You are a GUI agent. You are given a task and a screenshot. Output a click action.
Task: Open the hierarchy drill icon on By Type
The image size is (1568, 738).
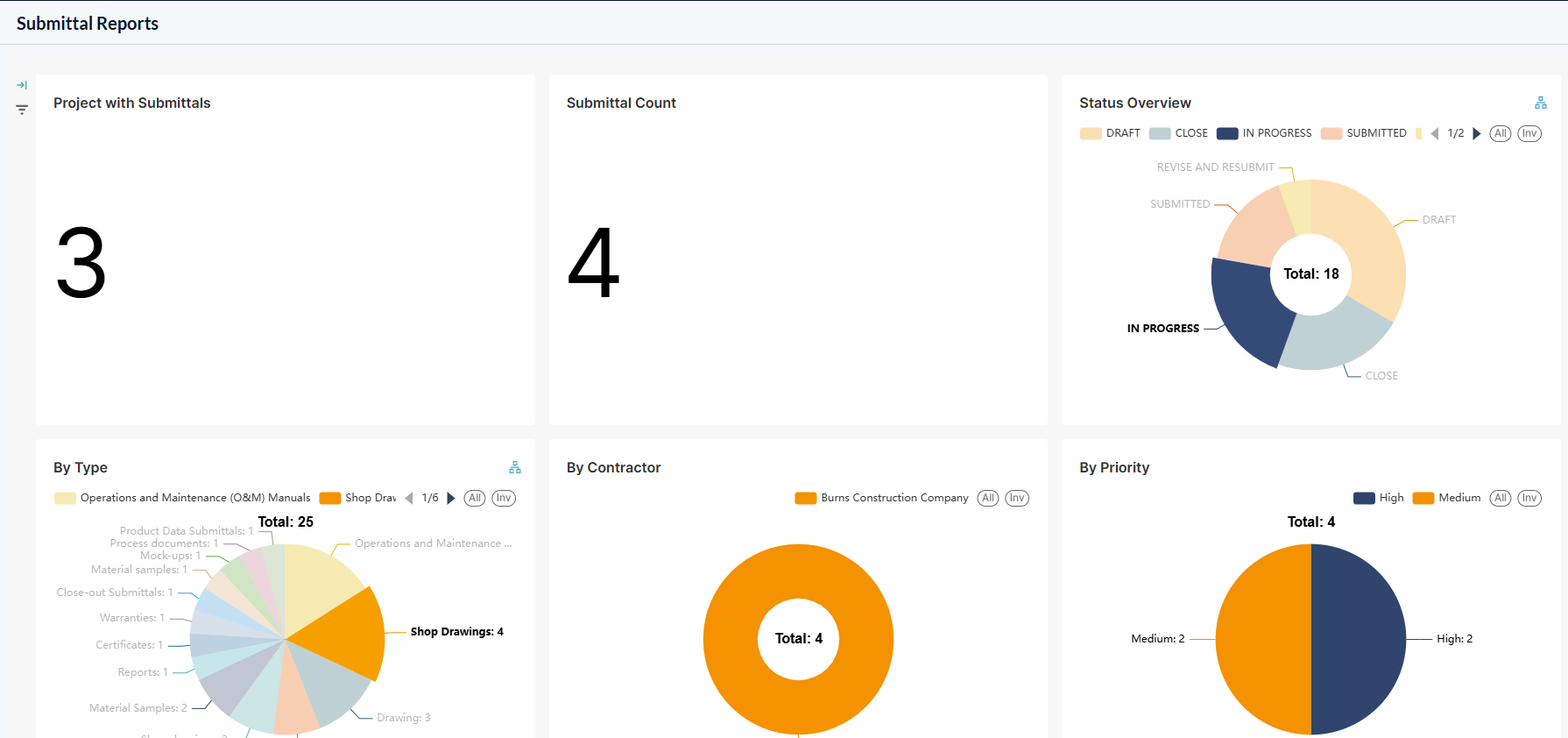[515, 467]
